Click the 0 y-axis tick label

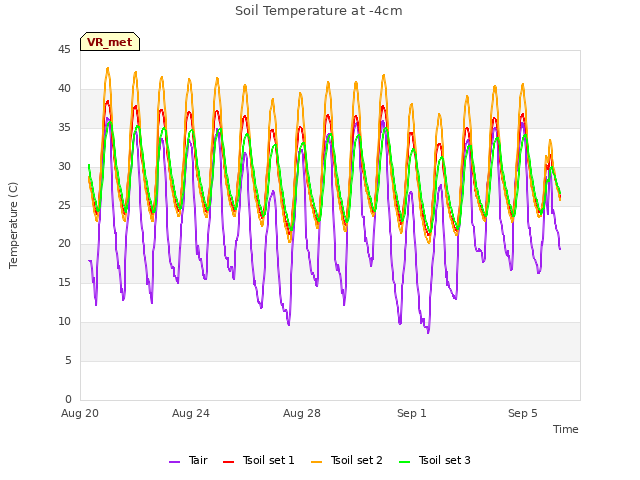68,399
